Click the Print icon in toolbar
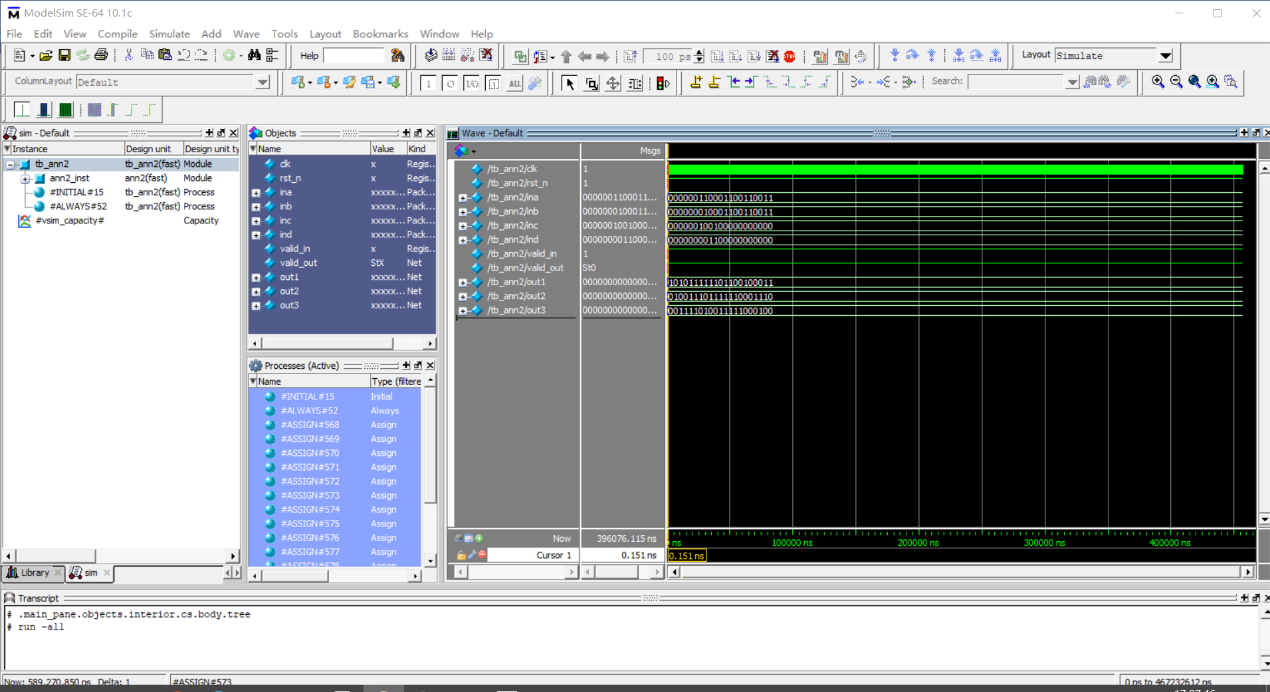The image size is (1270, 692). click(100, 56)
